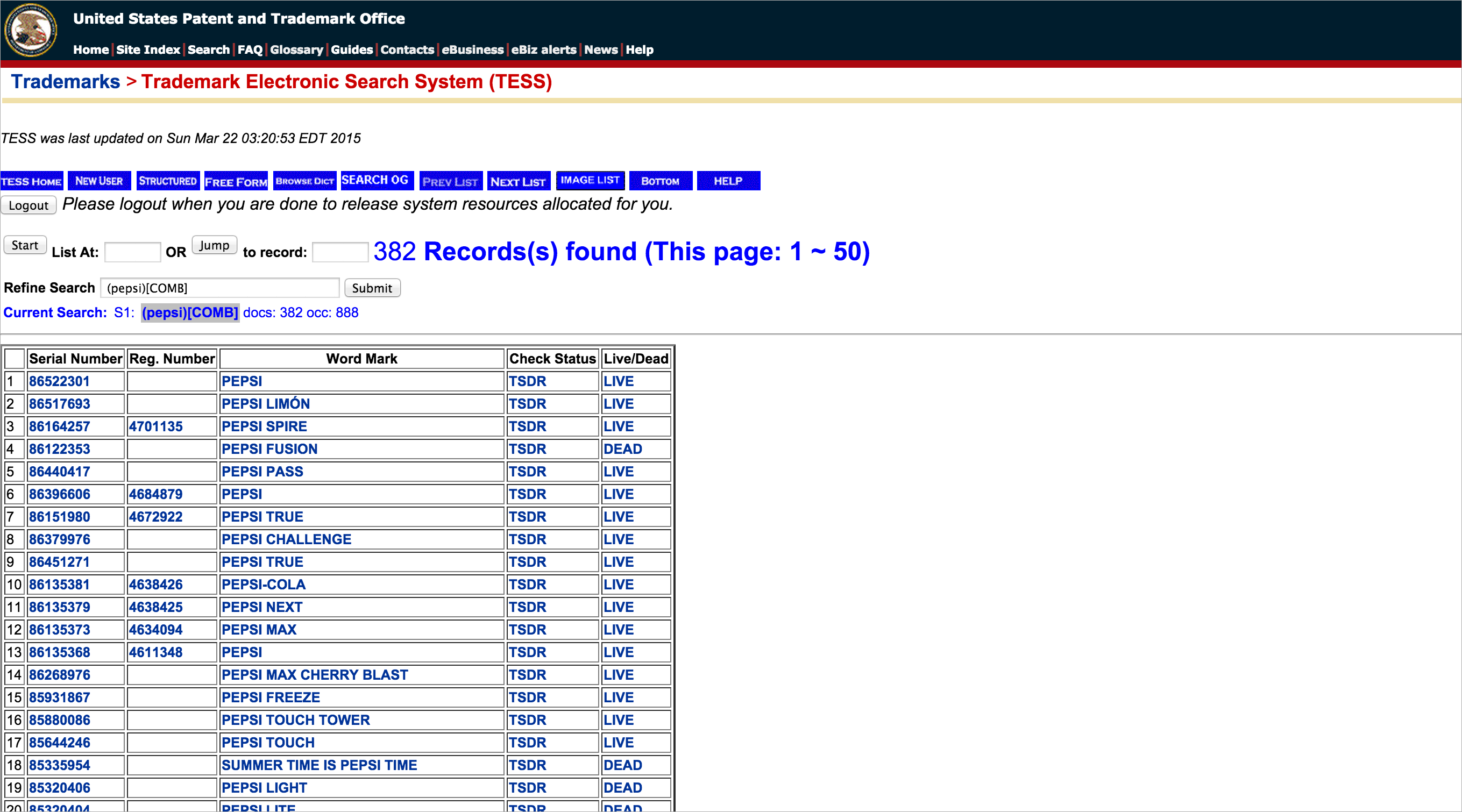1462x812 pixels.
Task: Open the PEPSI TOUCH TOWER word mark
Action: (296, 720)
